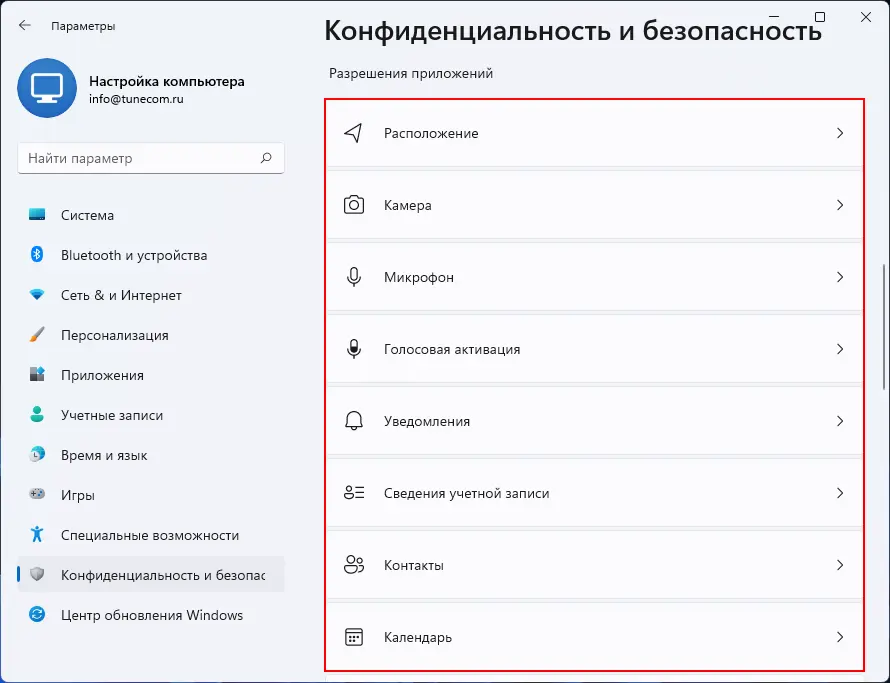Click the Voice activation icon
This screenshot has width=890, height=683.
coord(353,349)
